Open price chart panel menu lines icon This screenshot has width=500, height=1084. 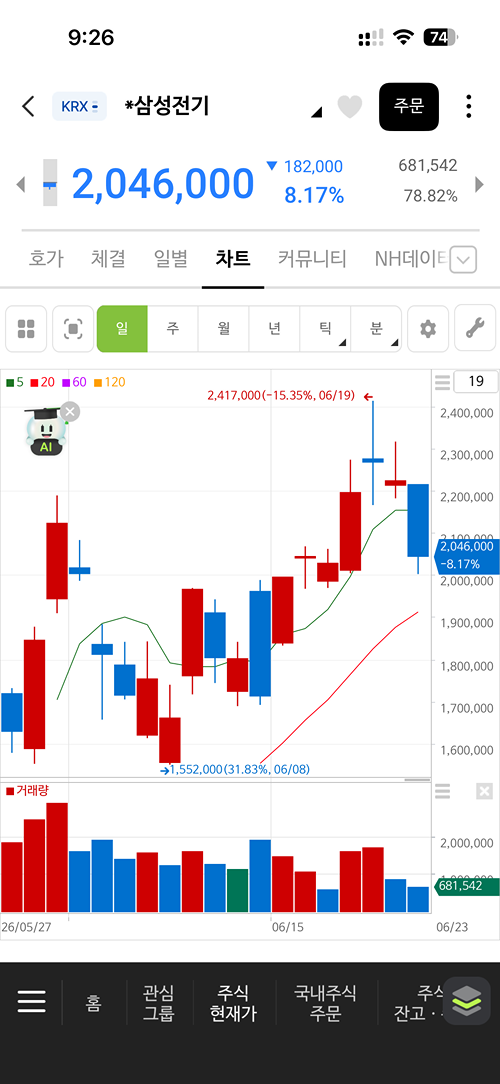[x=443, y=382]
